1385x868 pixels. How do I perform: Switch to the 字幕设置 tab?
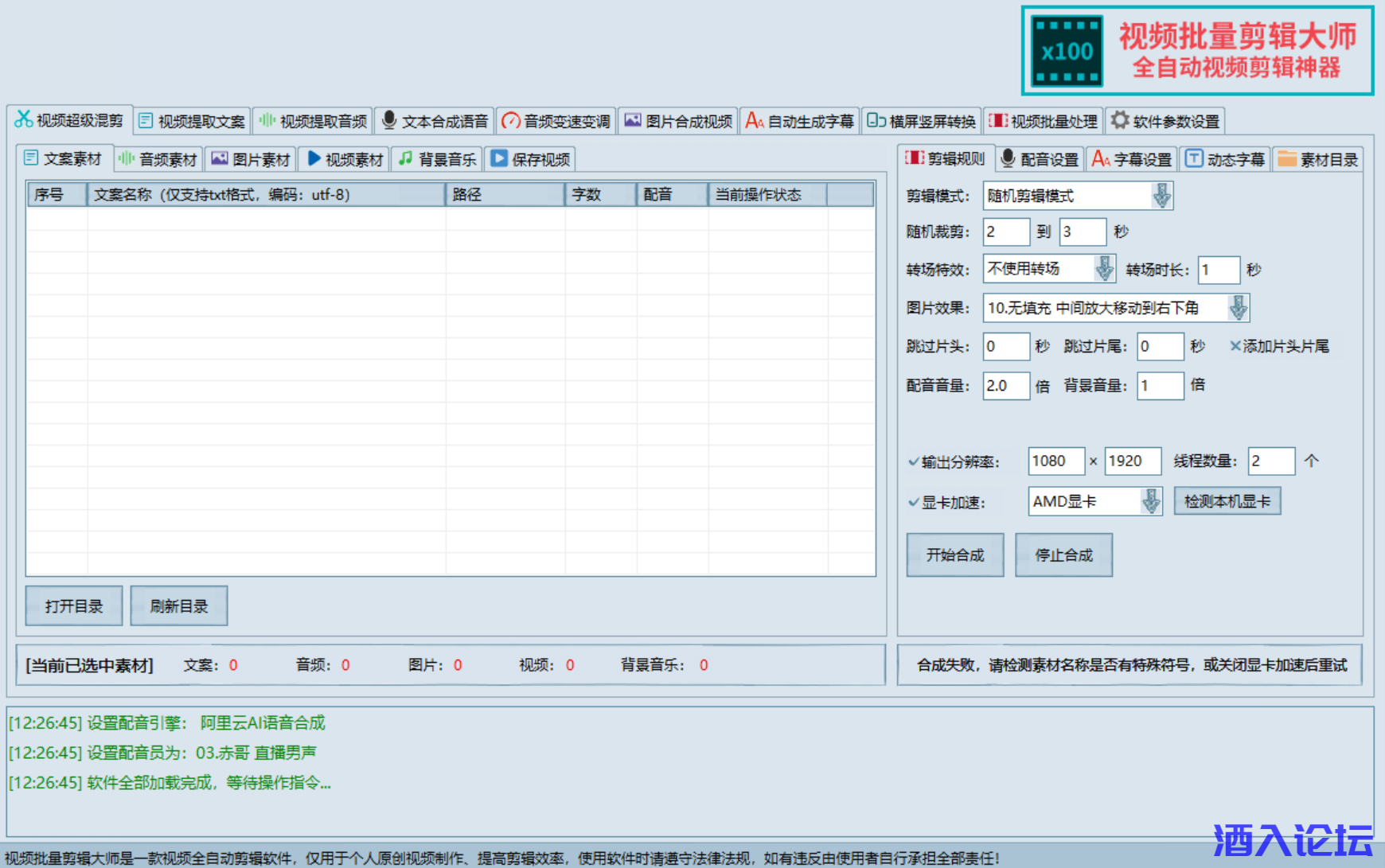pos(1133,159)
